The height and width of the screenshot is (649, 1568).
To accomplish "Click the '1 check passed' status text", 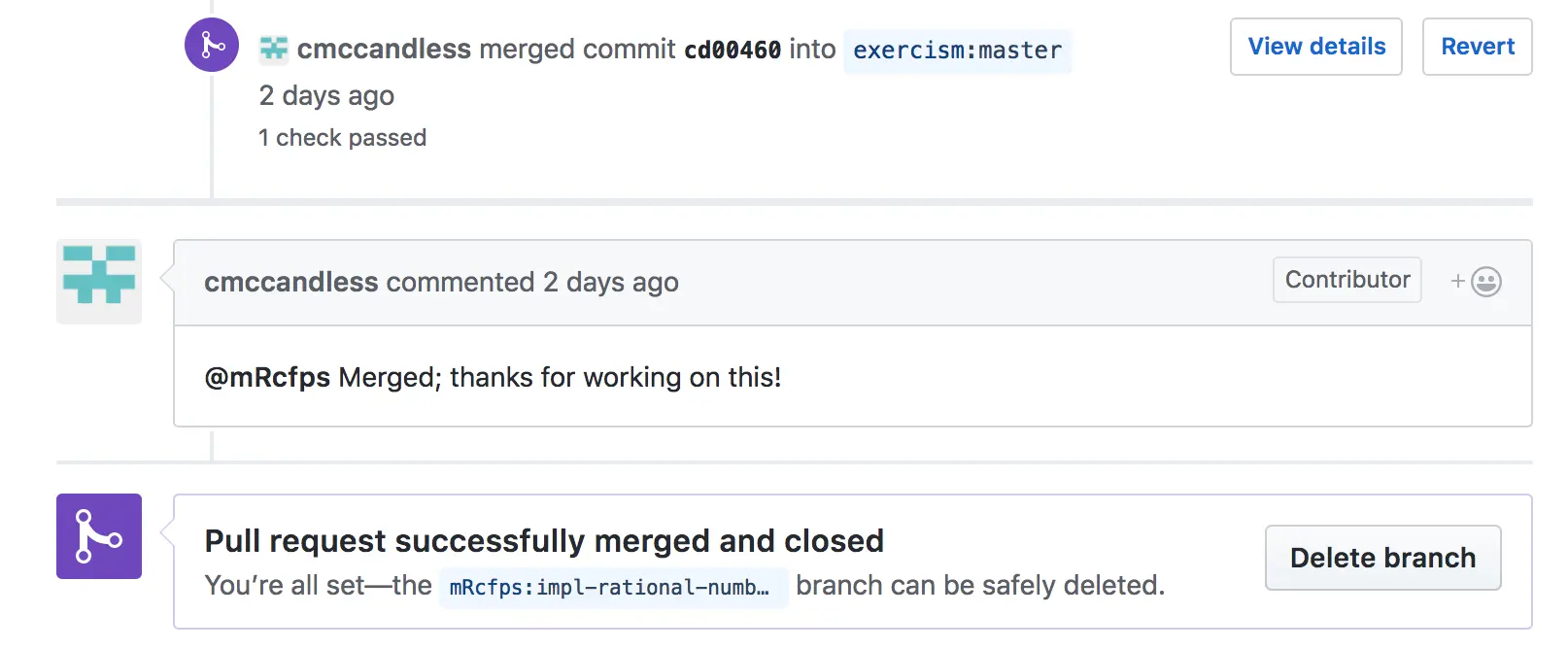I will point(342,138).
